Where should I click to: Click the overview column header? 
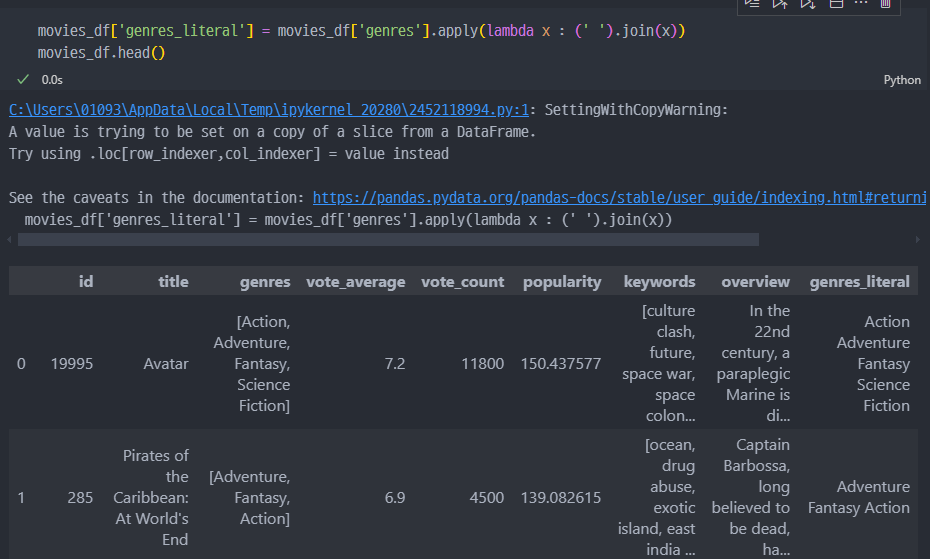click(756, 282)
